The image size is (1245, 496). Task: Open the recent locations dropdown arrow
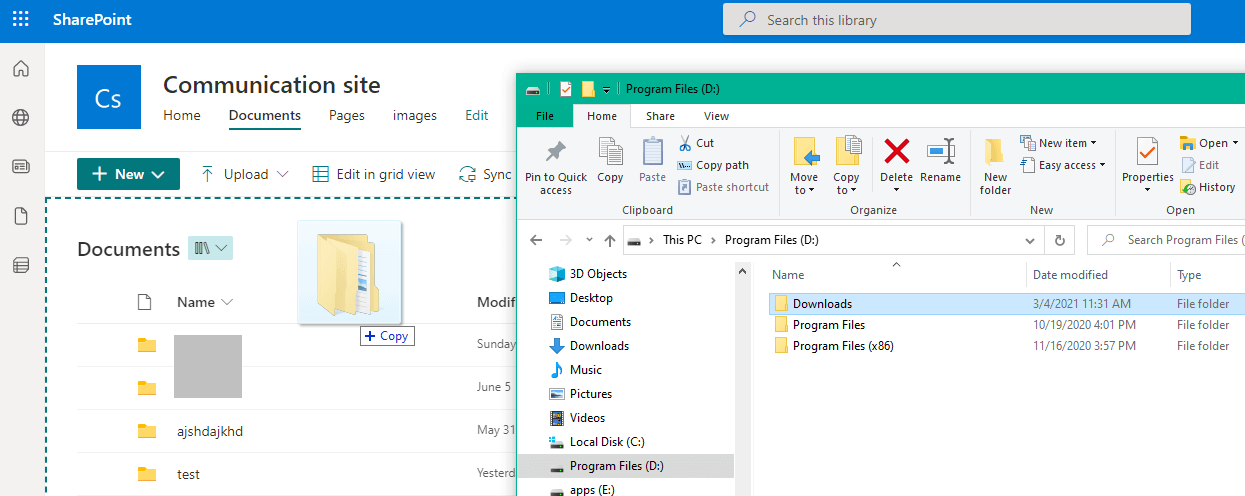pyautogui.click(x=588, y=240)
